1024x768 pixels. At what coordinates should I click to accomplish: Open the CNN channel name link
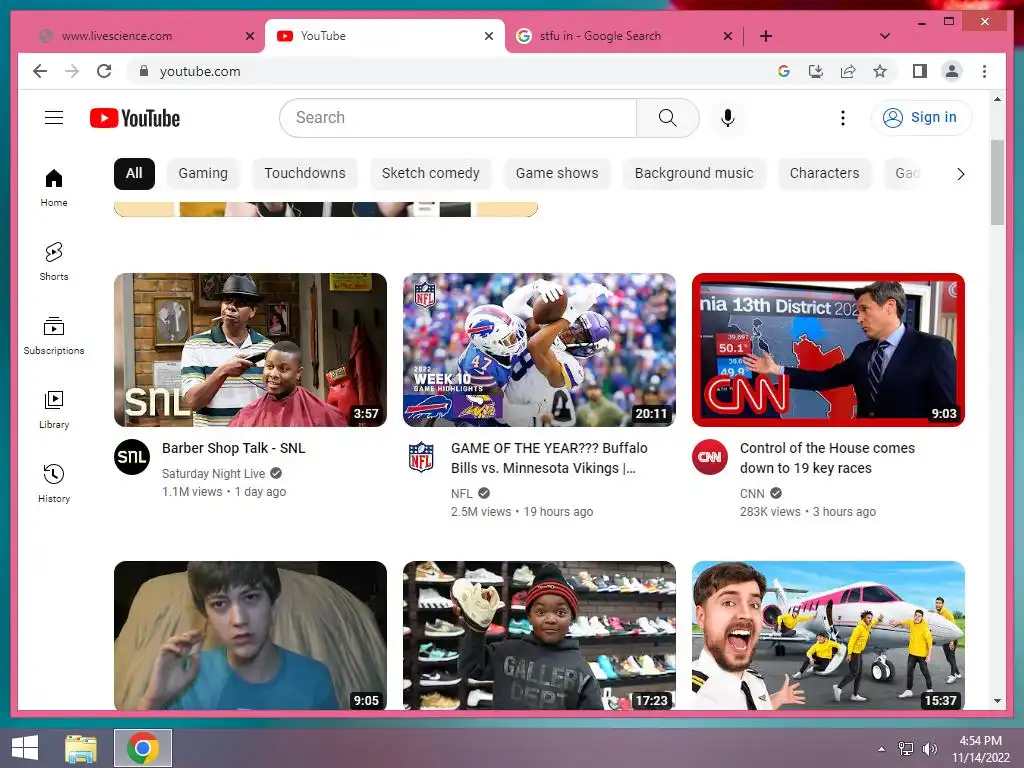(x=752, y=493)
